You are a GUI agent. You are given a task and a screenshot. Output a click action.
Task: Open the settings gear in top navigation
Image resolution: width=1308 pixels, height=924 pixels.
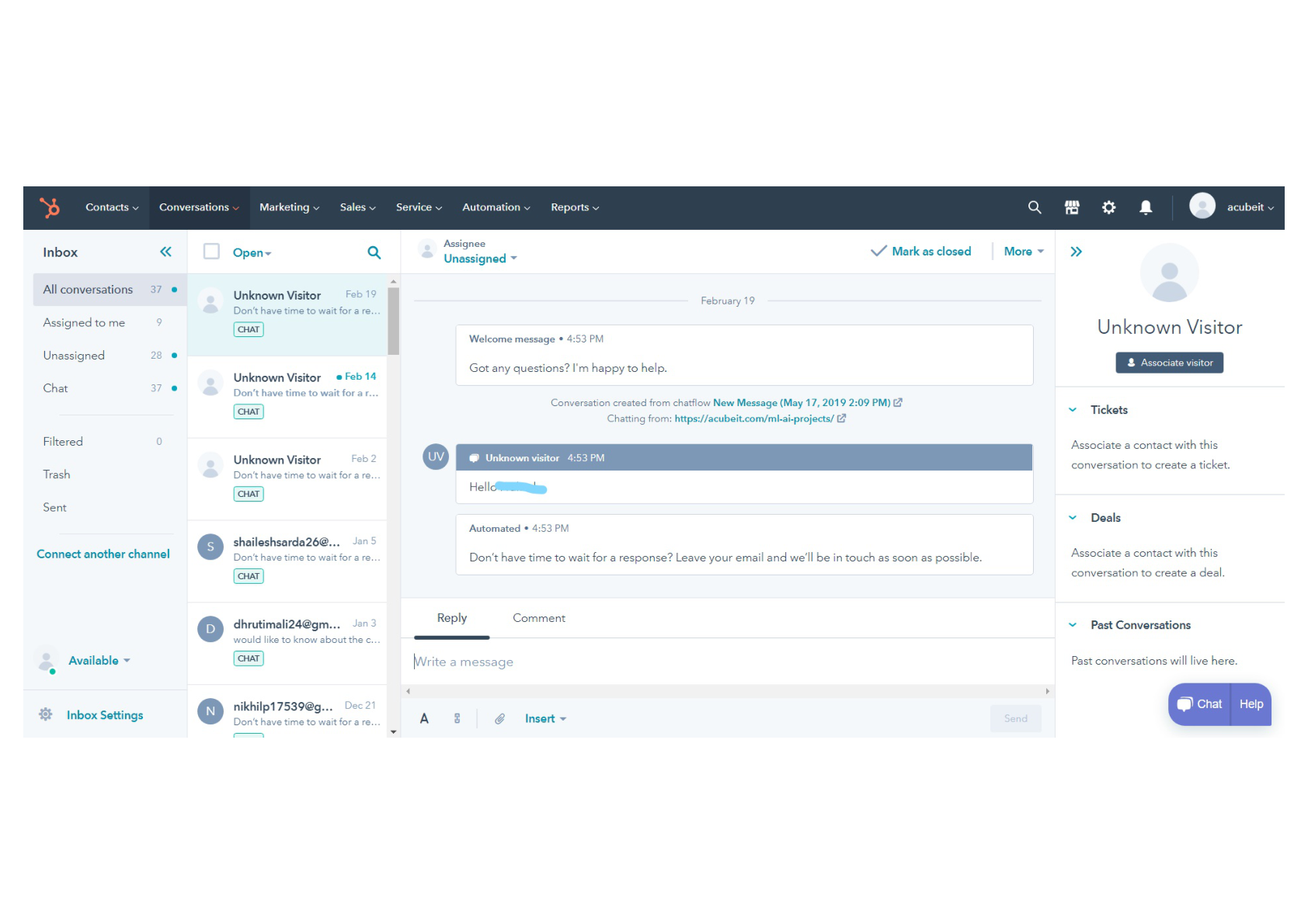point(1108,207)
